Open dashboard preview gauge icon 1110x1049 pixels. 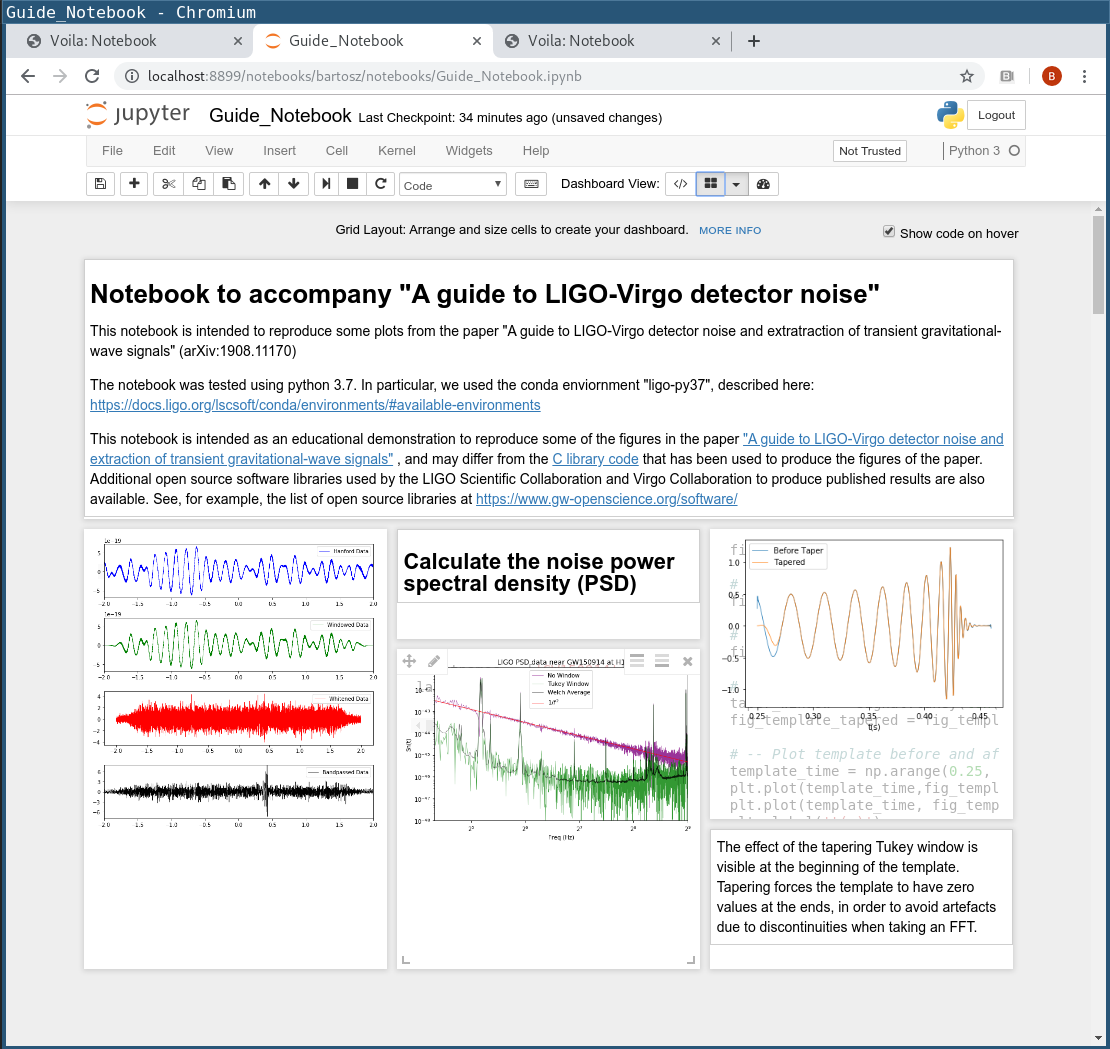click(x=763, y=184)
